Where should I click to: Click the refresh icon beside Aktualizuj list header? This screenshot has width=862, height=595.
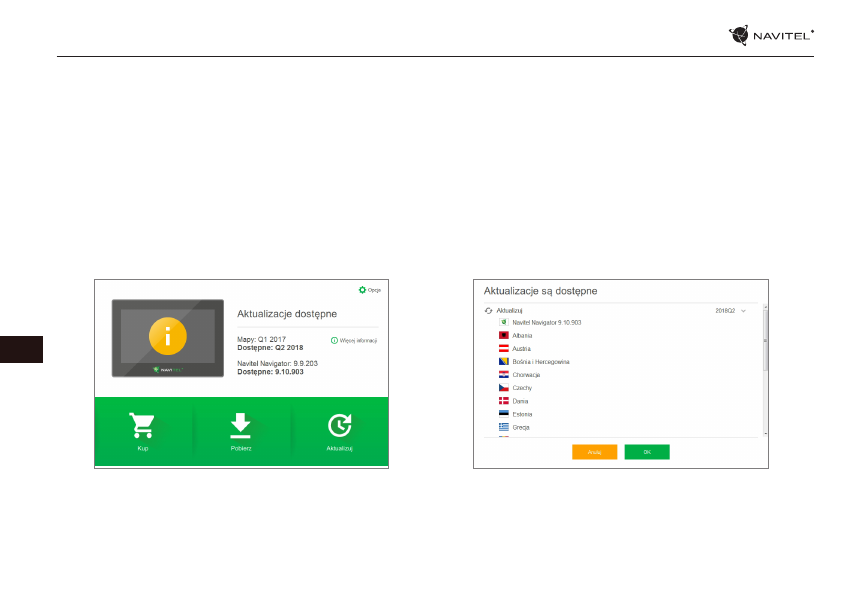pos(489,311)
